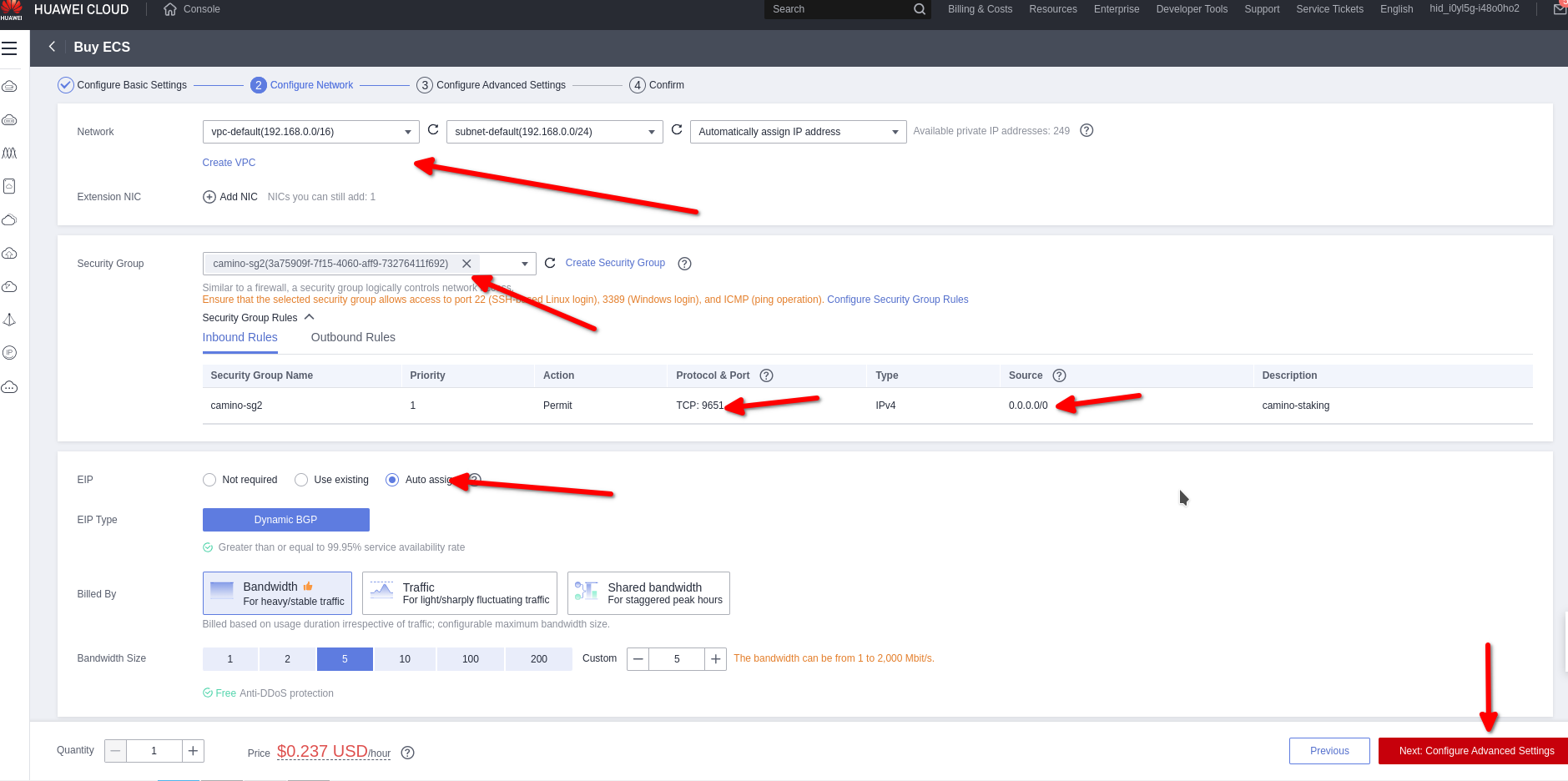The width and height of the screenshot is (1568, 781).
Task: Switch to Outbound Rules tab
Action: coord(353,337)
